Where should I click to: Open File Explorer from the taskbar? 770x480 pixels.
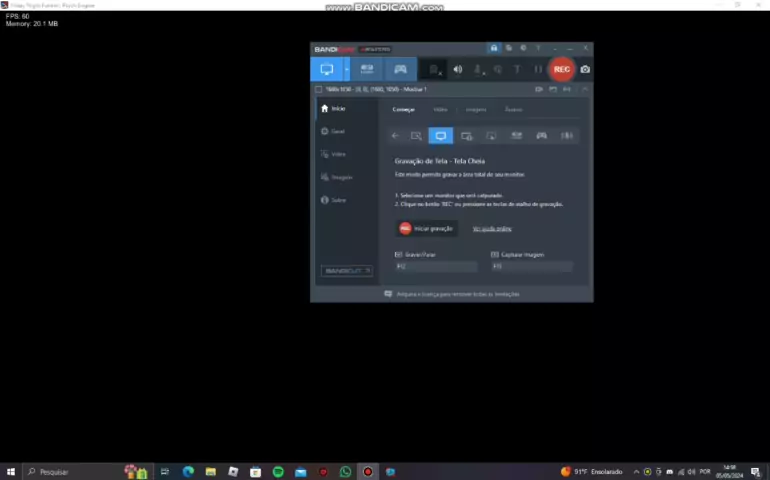[x=211, y=472]
